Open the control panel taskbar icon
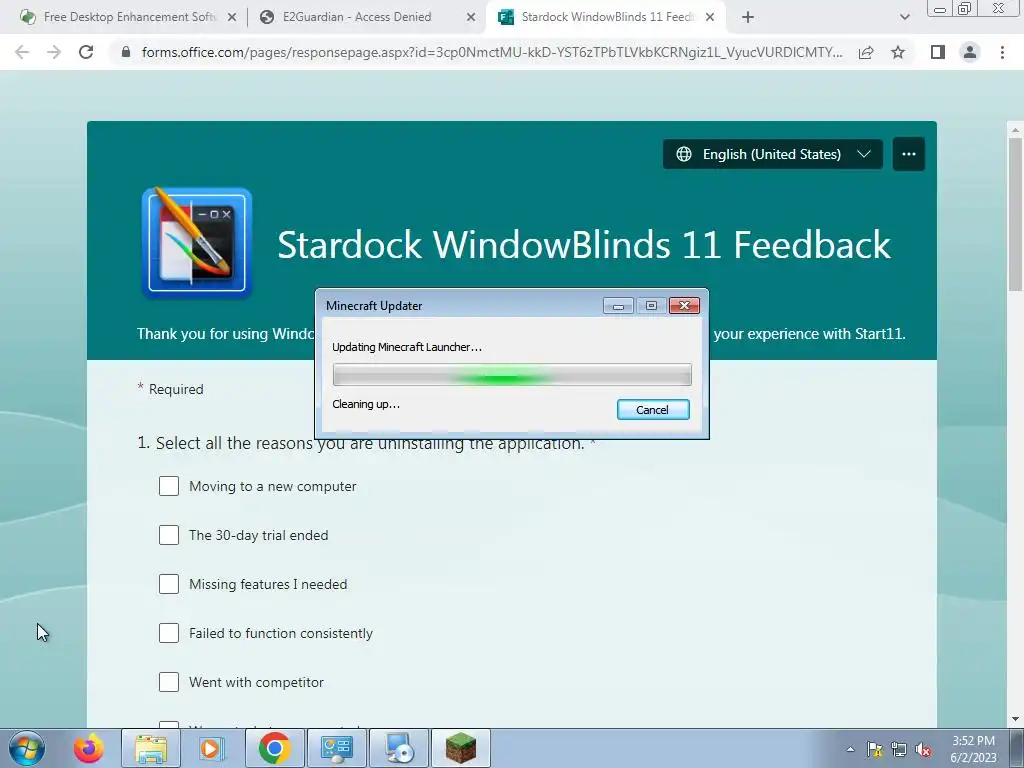Viewport: 1024px width, 768px height. pyautogui.click(x=336, y=748)
